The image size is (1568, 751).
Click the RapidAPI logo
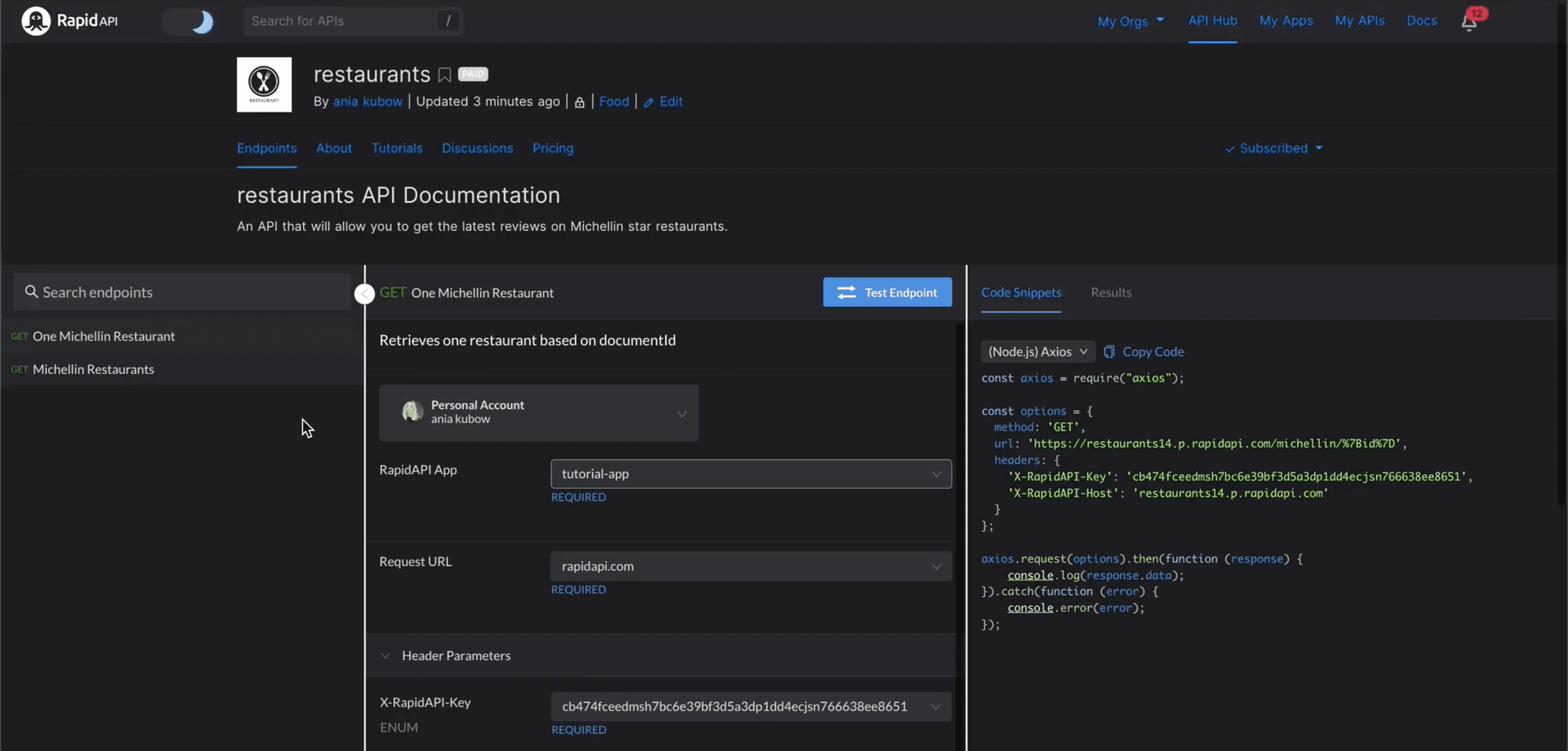[69, 21]
